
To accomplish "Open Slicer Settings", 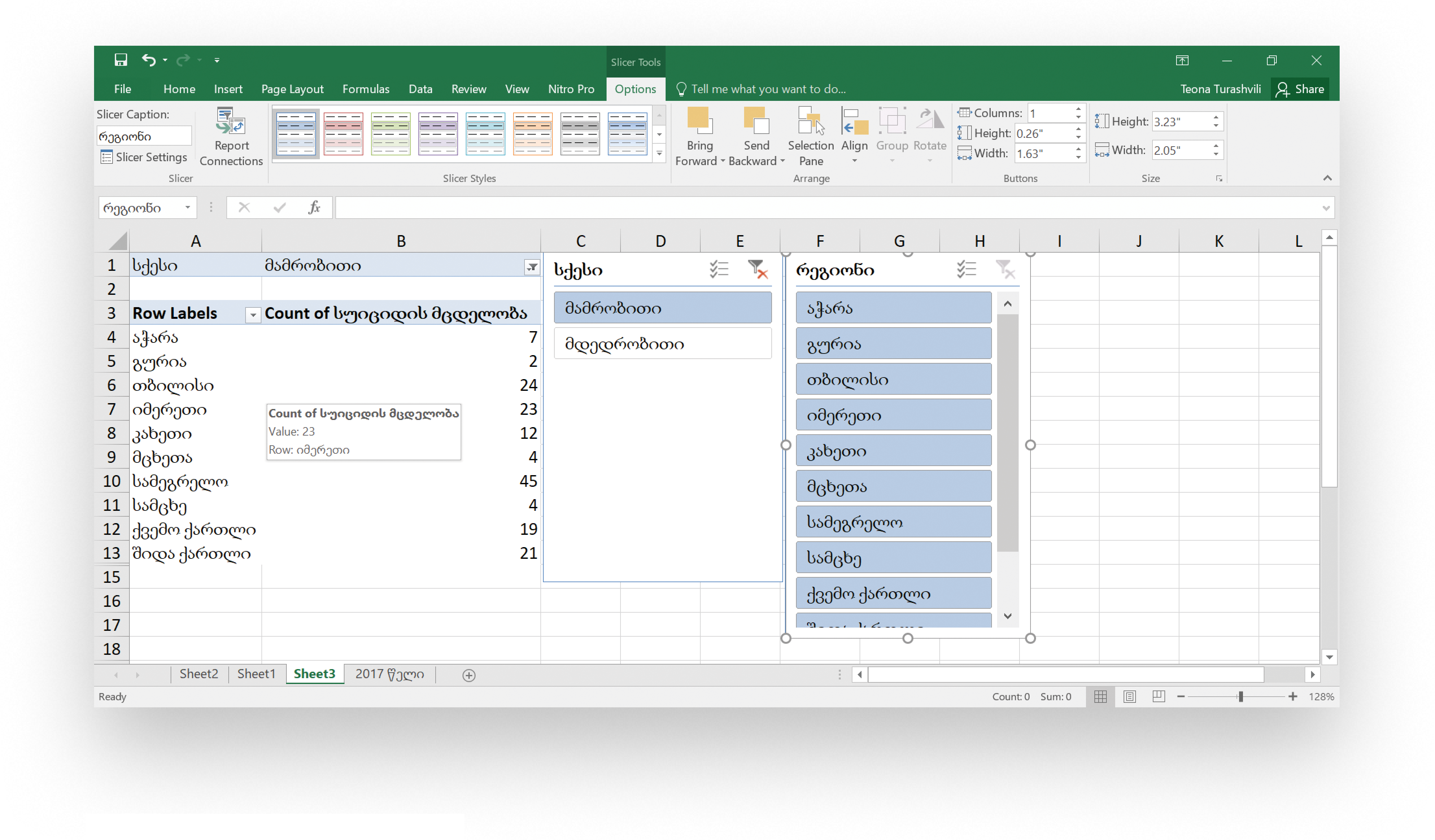I will coord(144,157).
